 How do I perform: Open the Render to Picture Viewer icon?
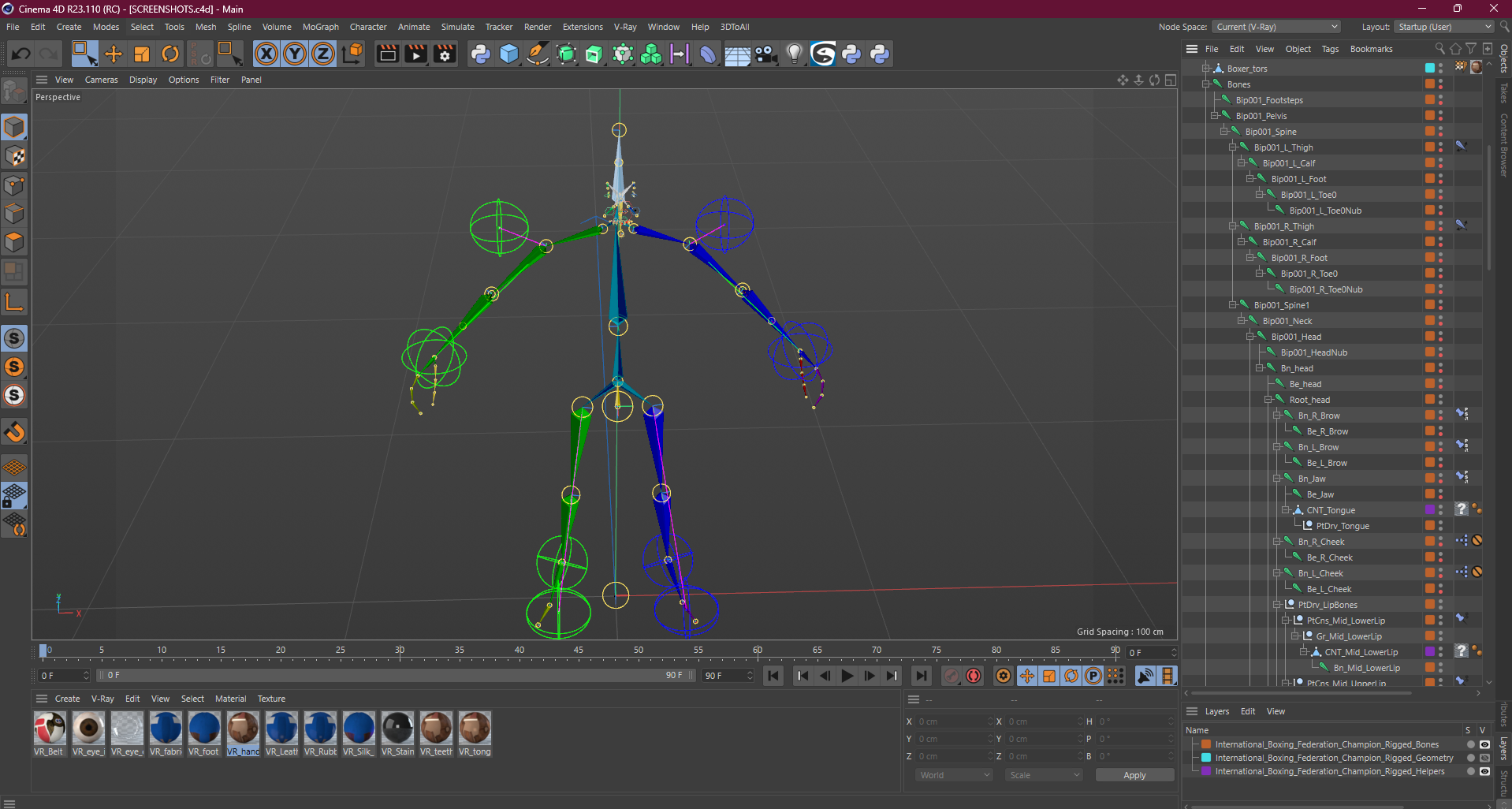pos(415,54)
